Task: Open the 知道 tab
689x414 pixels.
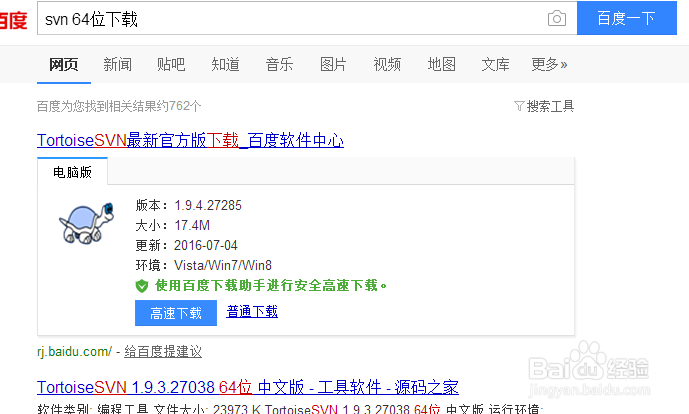Action: 225,65
